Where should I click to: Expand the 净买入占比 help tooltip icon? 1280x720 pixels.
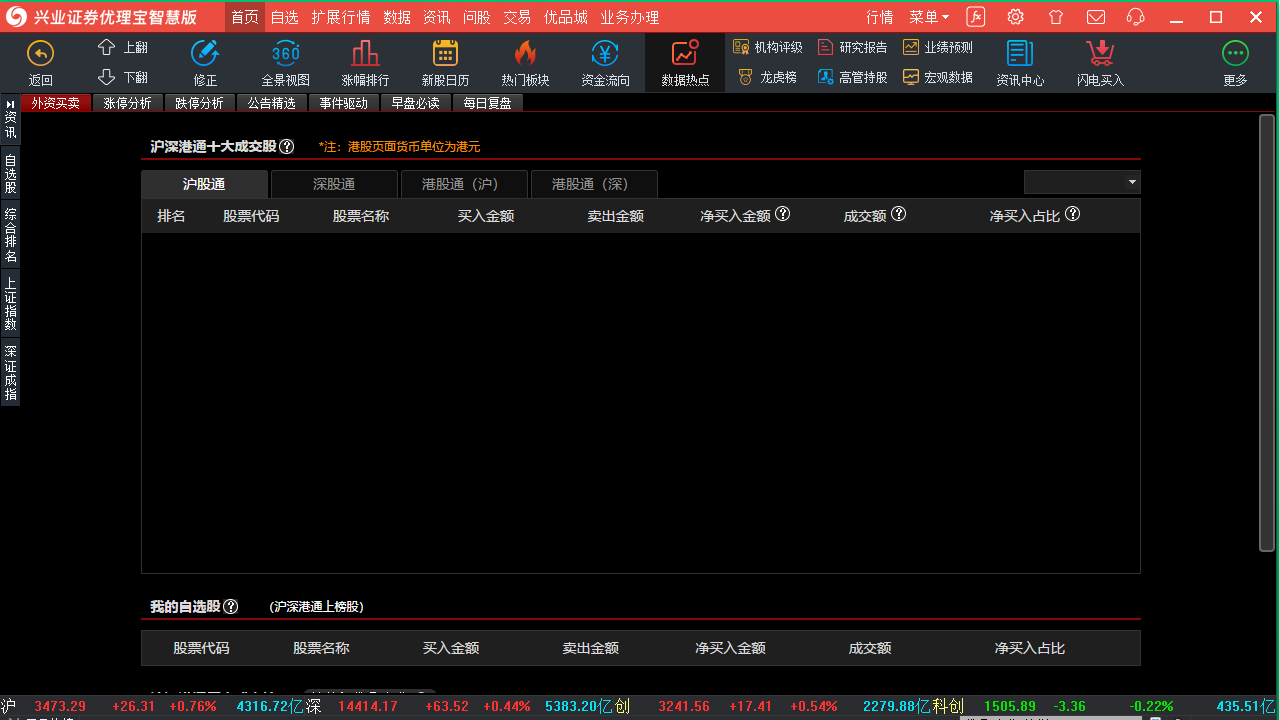(1072, 213)
